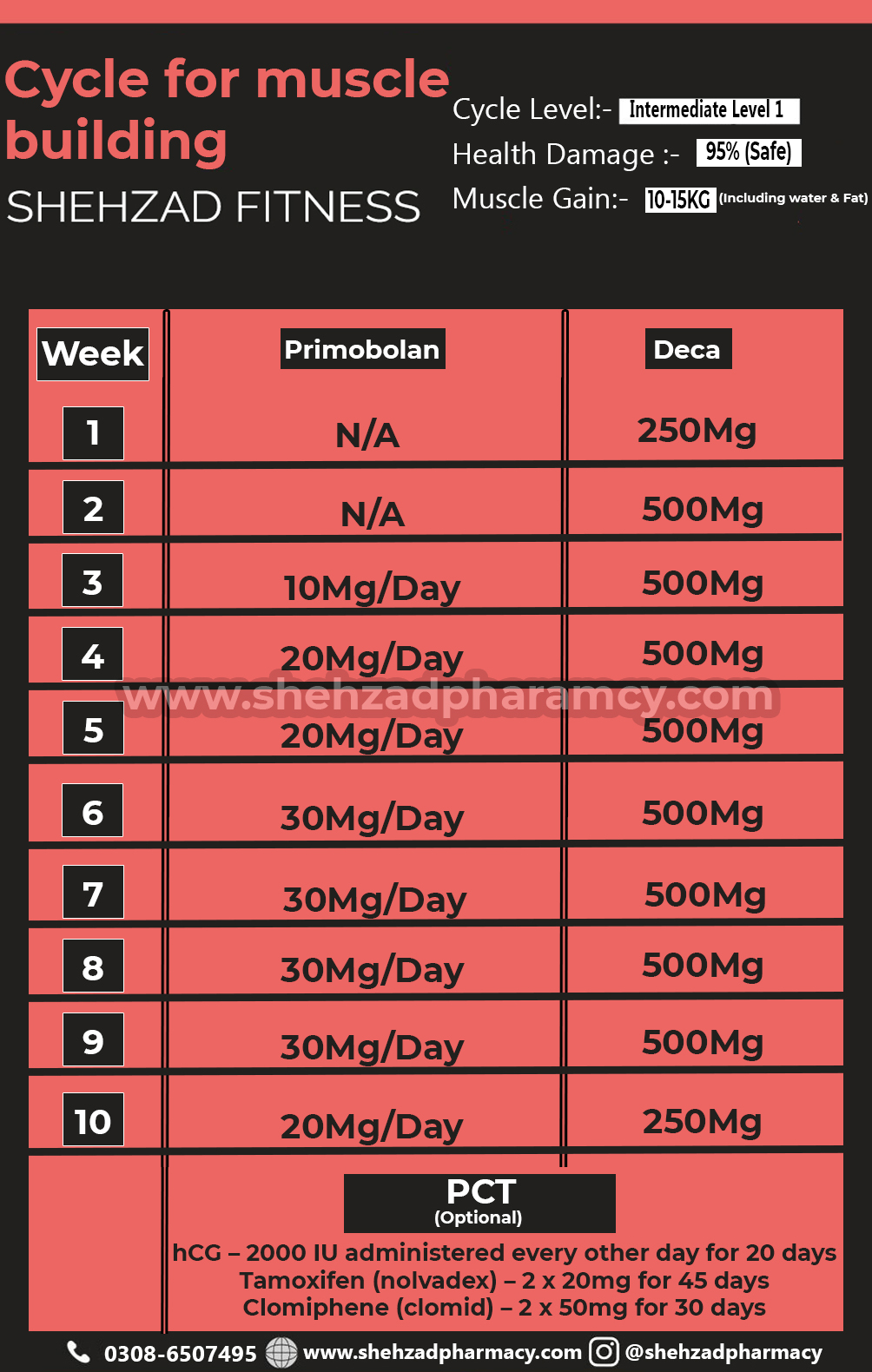The width and height of the screenshot is (872, 1372).
Task: Click the Primobolan column header
Action: coord(362,349)
